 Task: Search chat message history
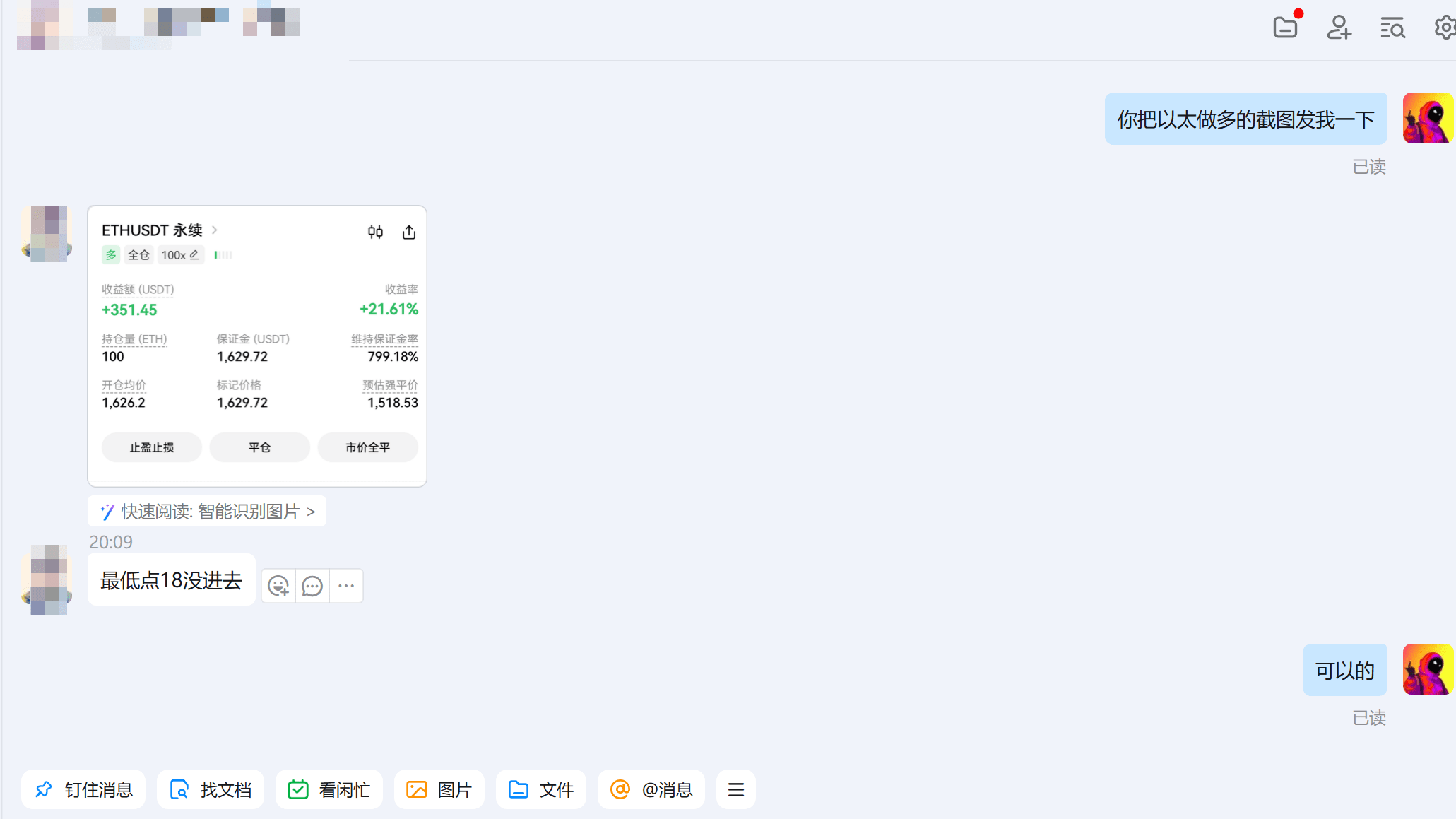click(1392, 28)
